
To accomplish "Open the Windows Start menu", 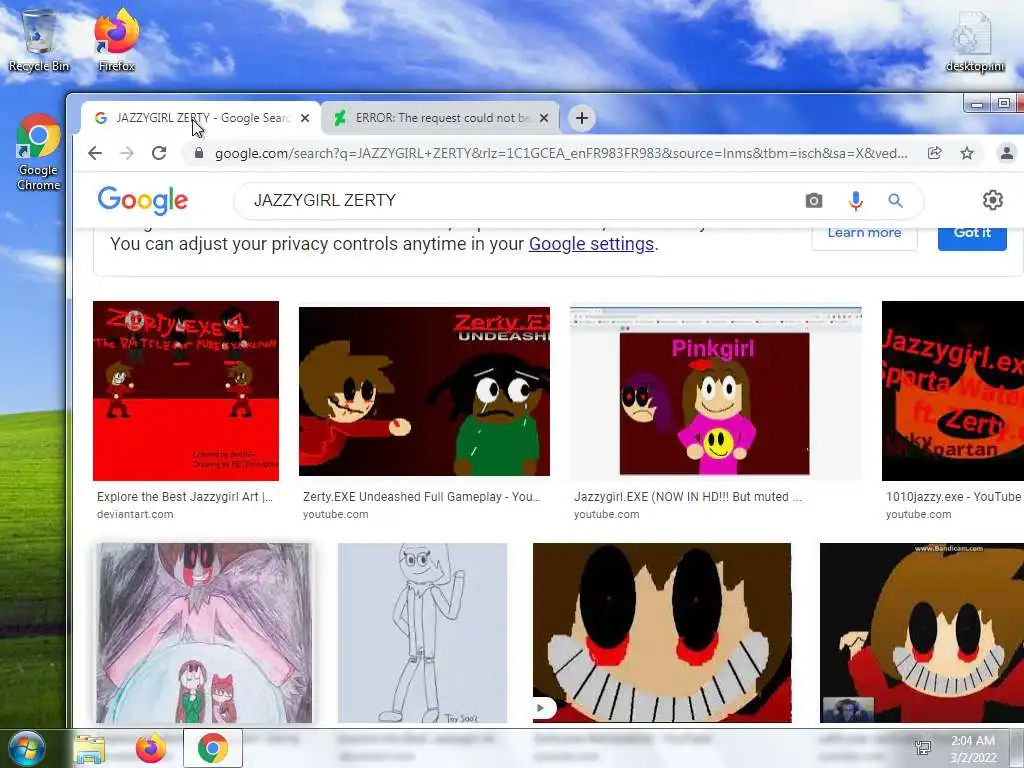I will coord(27,748).
